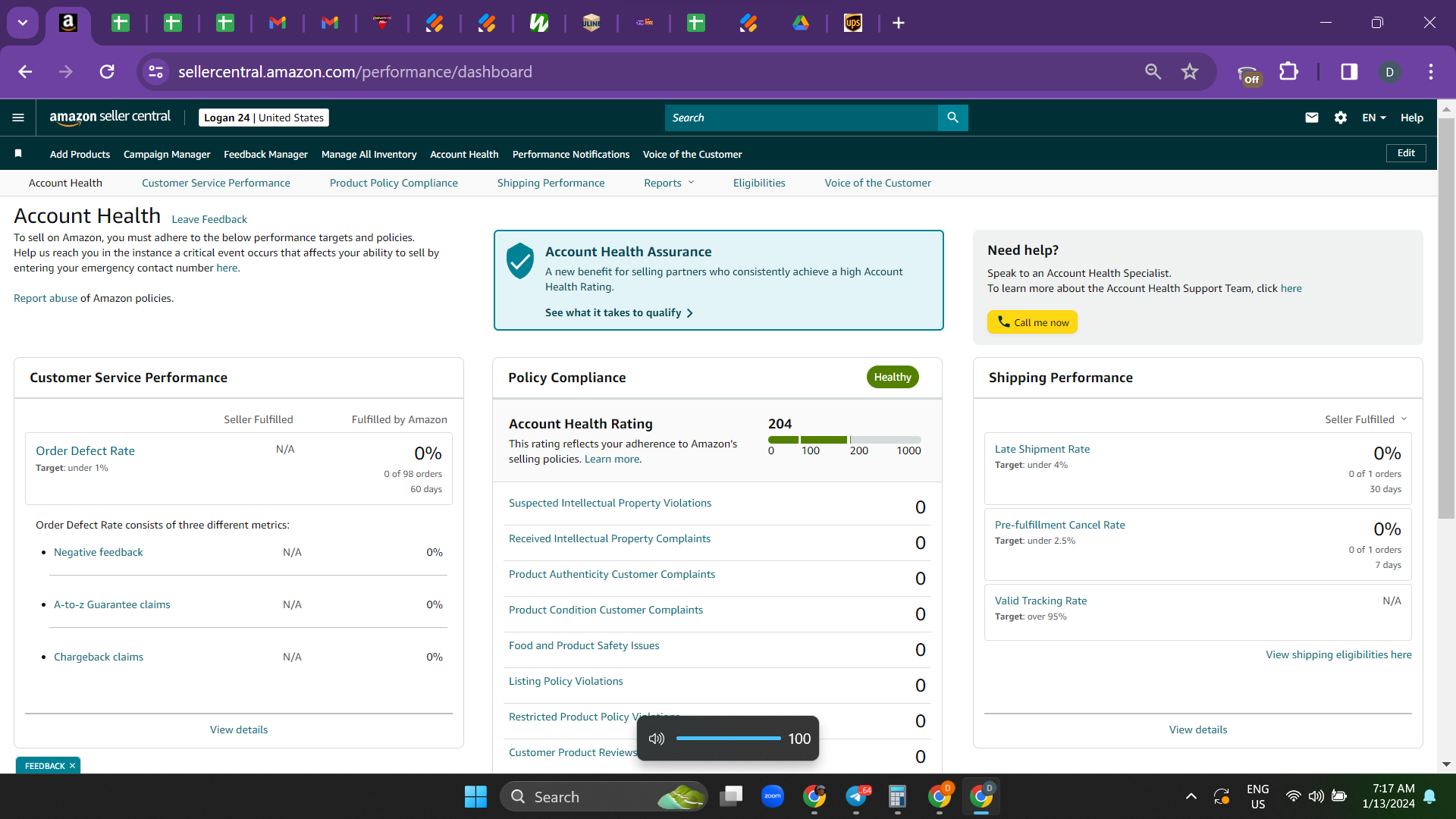
Task: Open Add Products in the bookmark bar
Action: tap(80, 154)
